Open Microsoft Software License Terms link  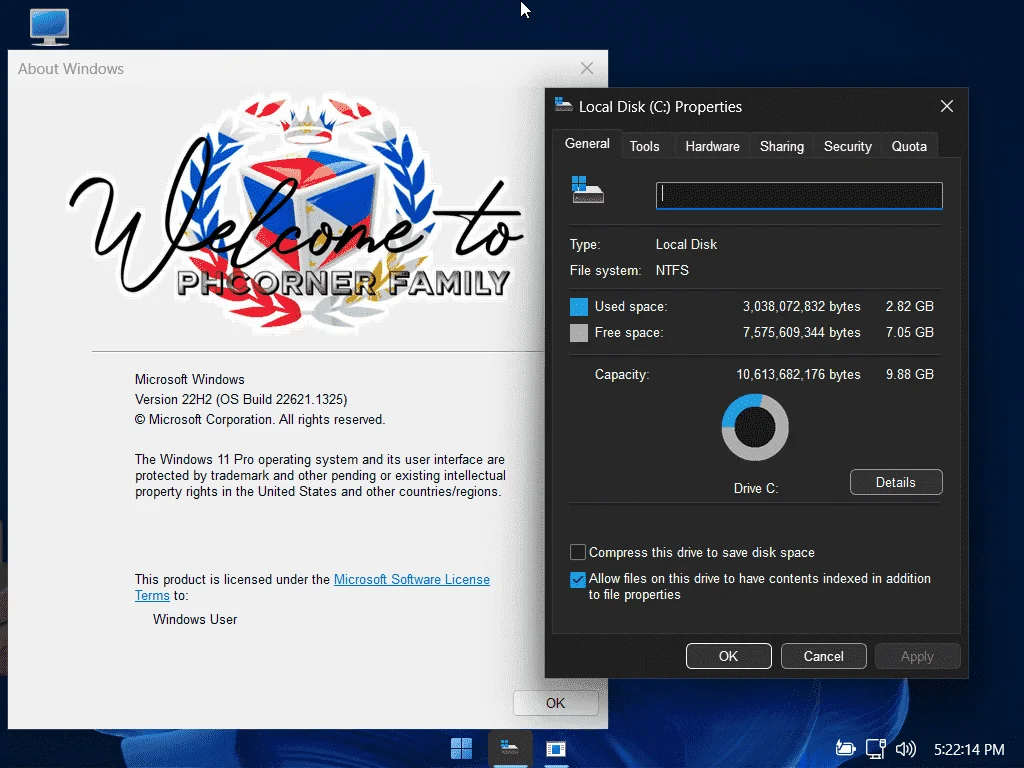(411, 579)
